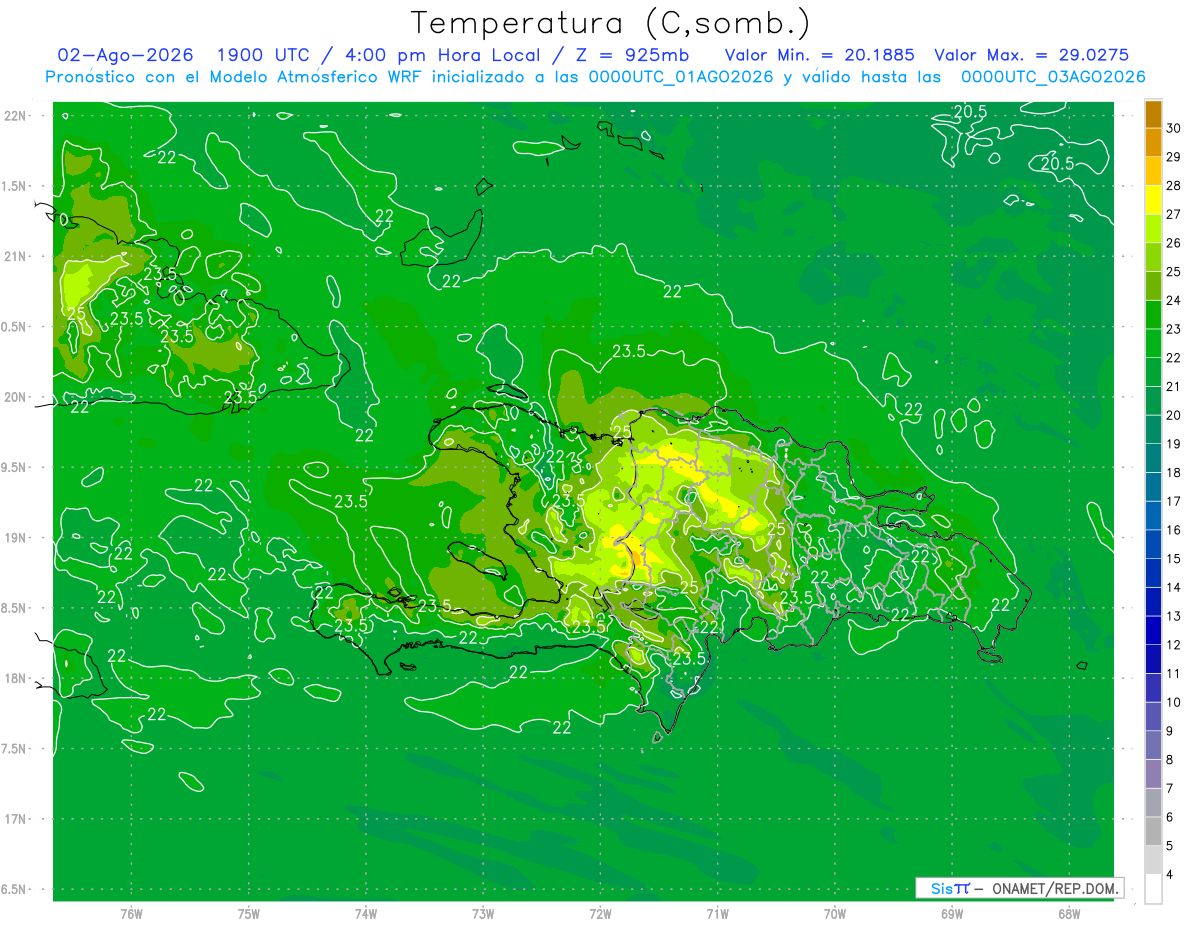Pick the white band below 4 on scale
1200x927 pixels.
(1153, 889)
